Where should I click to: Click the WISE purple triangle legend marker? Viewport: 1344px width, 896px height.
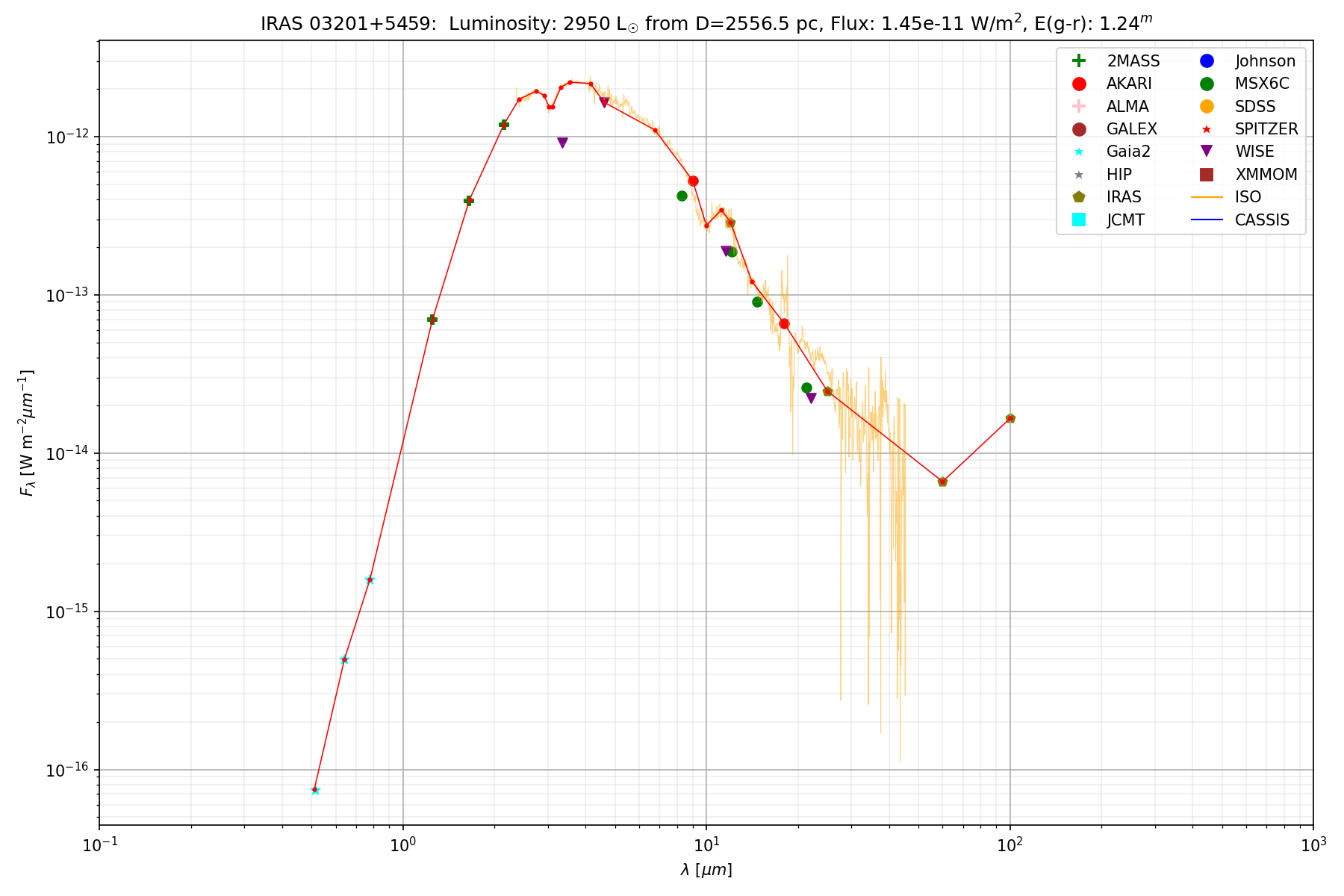coord(1207,152)
